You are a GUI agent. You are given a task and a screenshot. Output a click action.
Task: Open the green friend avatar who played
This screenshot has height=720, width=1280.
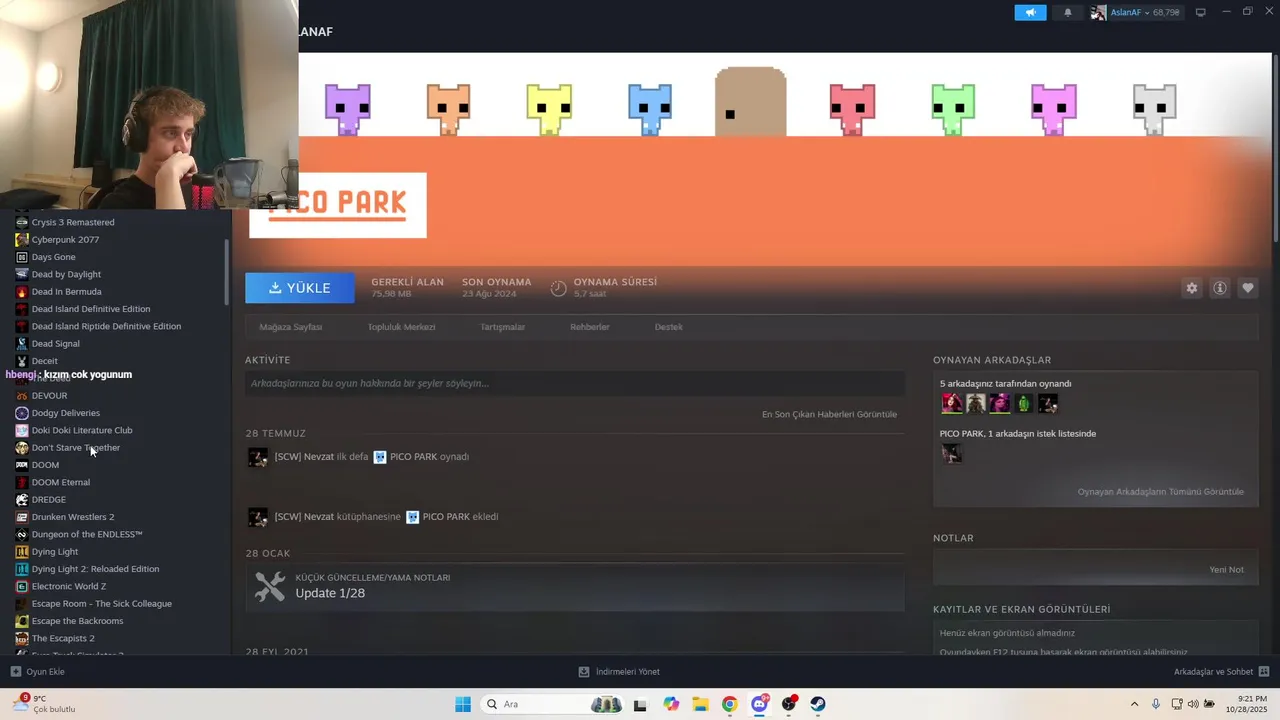[x=1023, y=403]
